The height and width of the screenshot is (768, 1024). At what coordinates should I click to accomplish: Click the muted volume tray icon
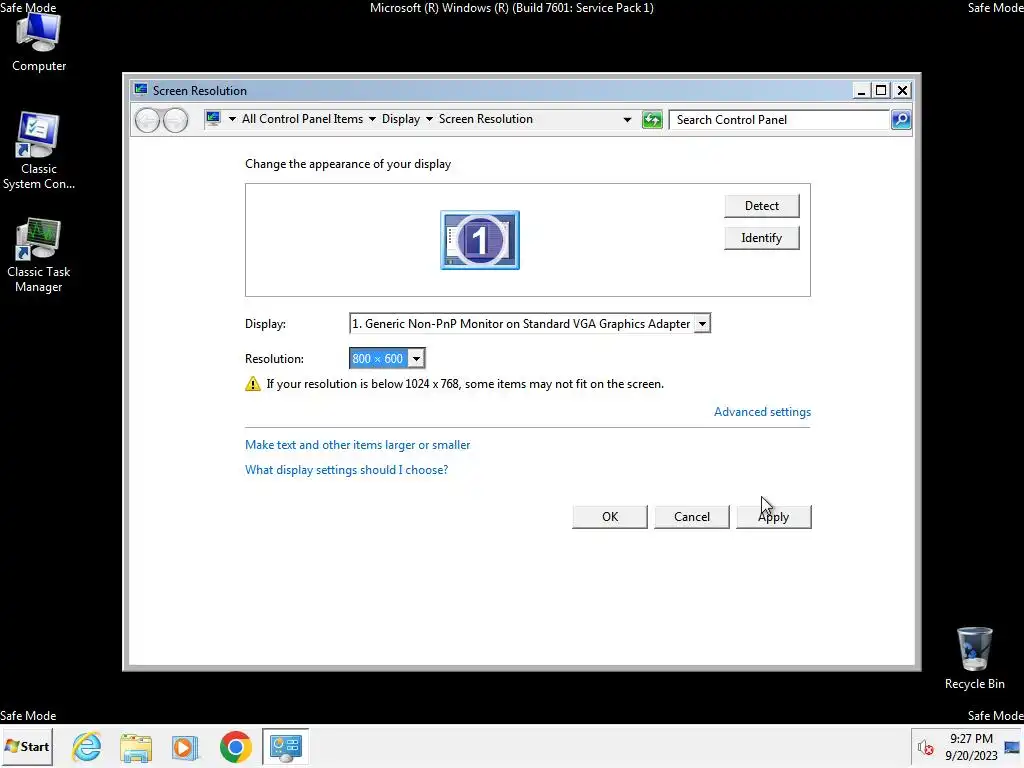tap(925, 747)
